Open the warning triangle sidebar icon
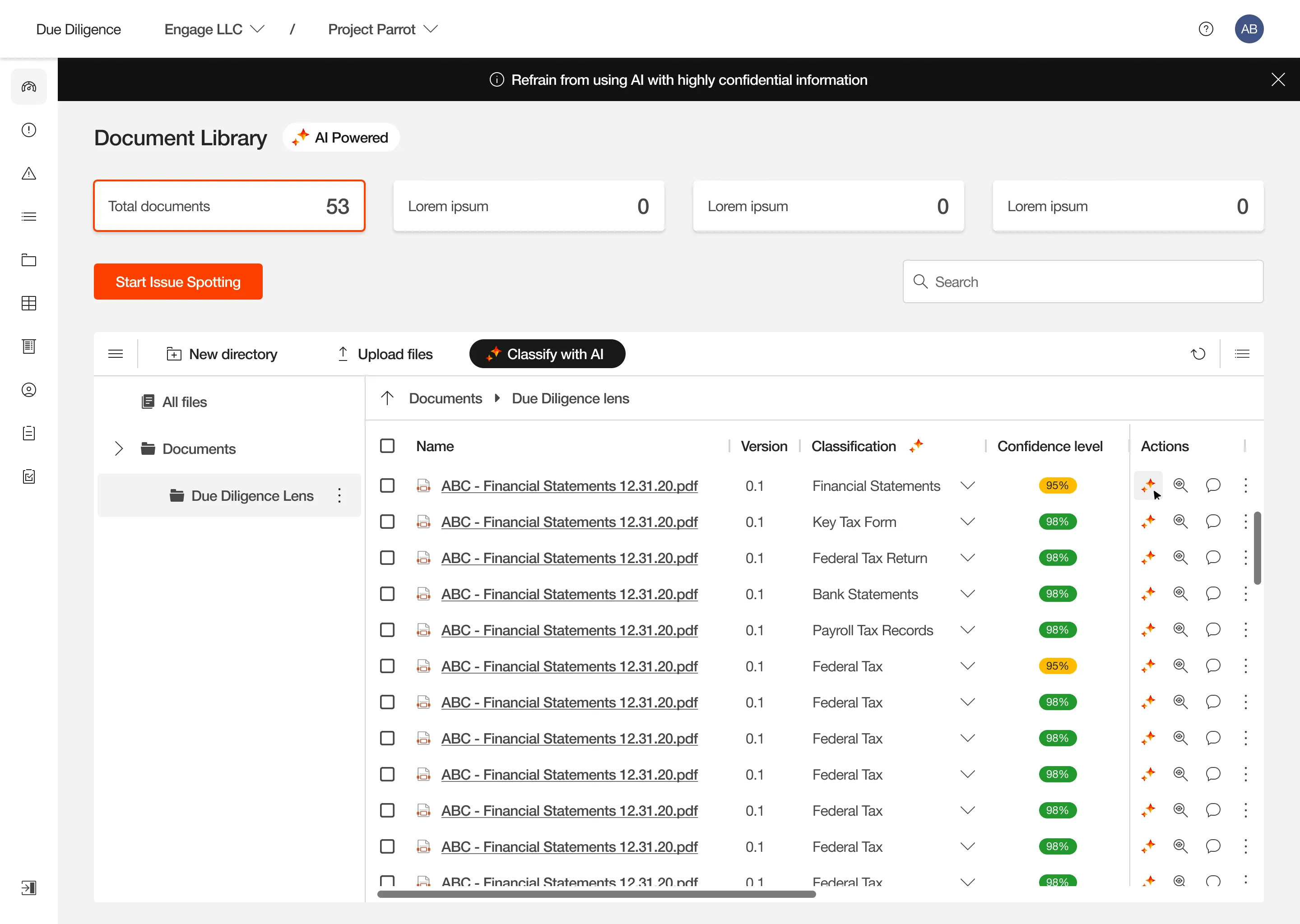Viewport: 1300px width, 924px height. pos(29,174)
